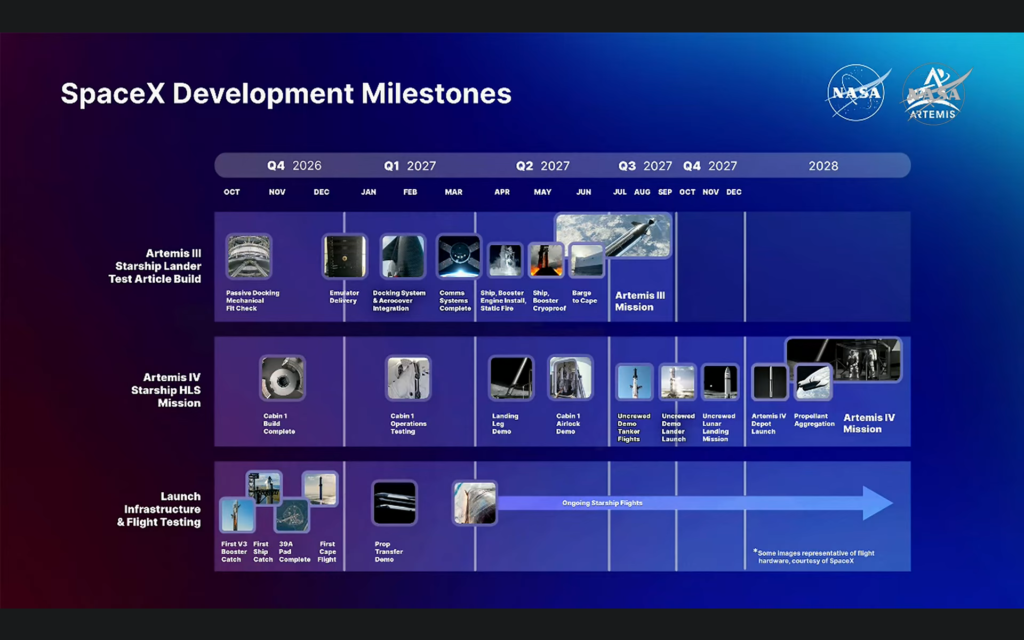Select the Artemis IV Mission text
The image size is (1024, 640).
point(869,423)
